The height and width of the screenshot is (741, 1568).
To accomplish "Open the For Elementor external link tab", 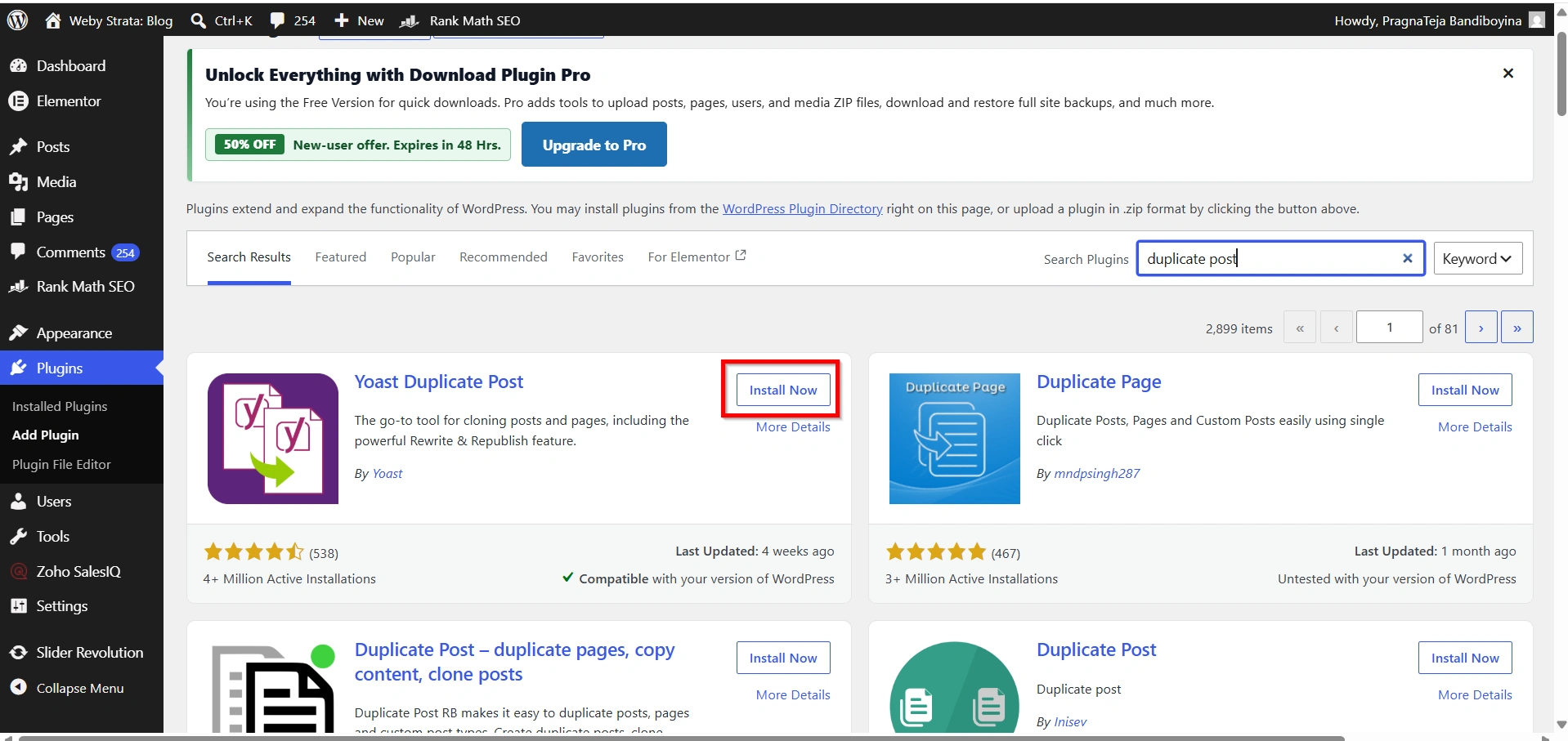I will (x=697, y=257).
